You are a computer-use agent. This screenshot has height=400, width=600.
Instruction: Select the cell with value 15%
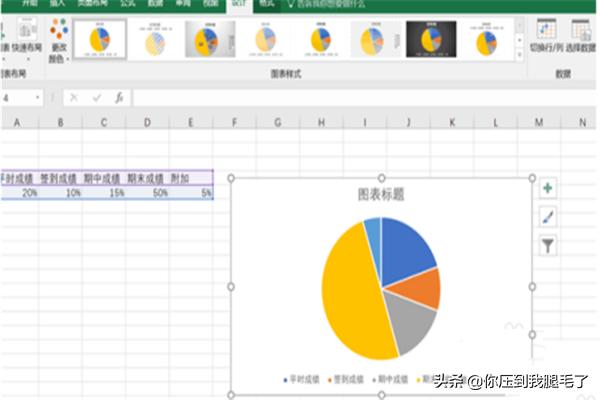104,193
